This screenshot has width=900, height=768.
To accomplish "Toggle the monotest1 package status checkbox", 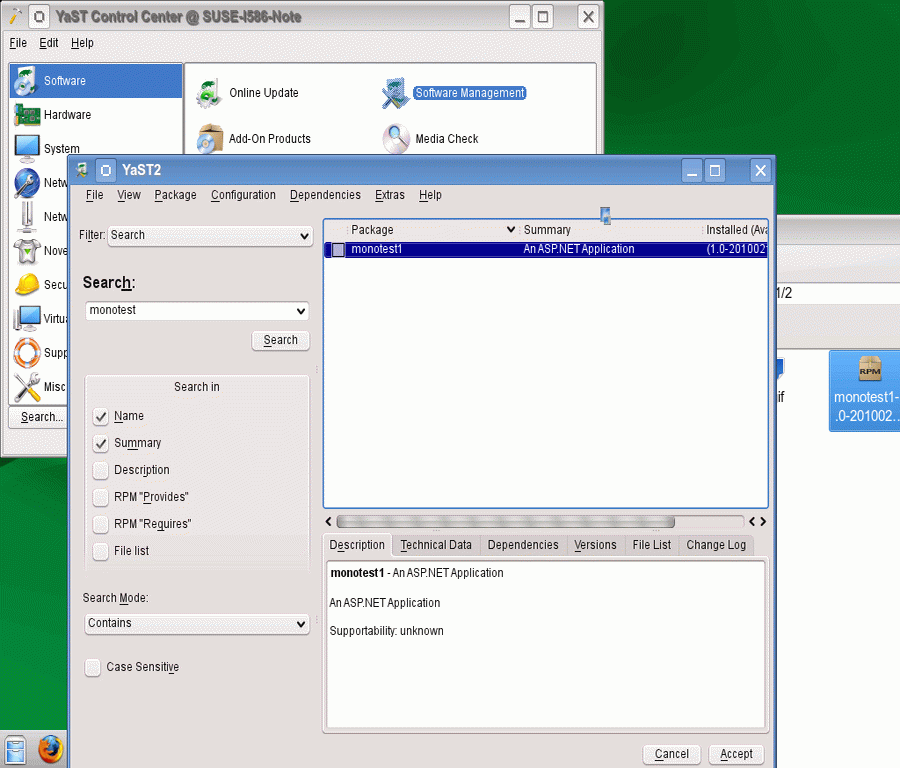I will coord(338,250).
